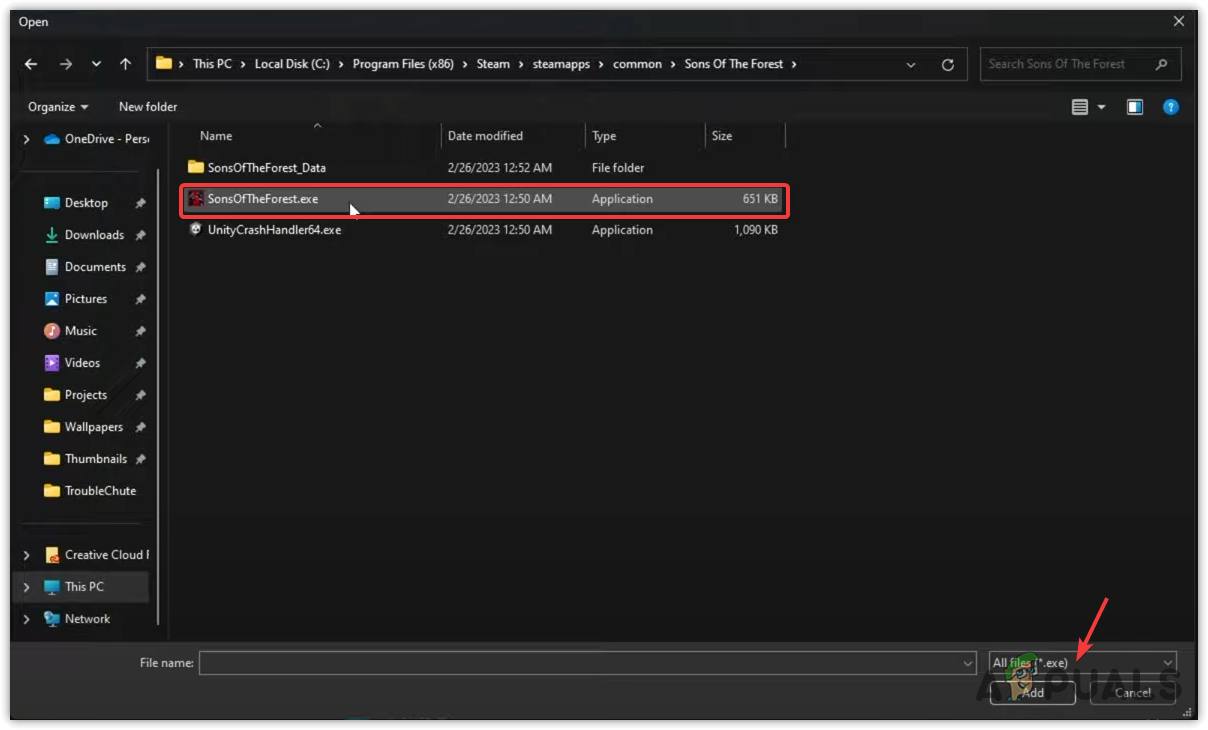Click the File name input field

(x=580, y=662)
